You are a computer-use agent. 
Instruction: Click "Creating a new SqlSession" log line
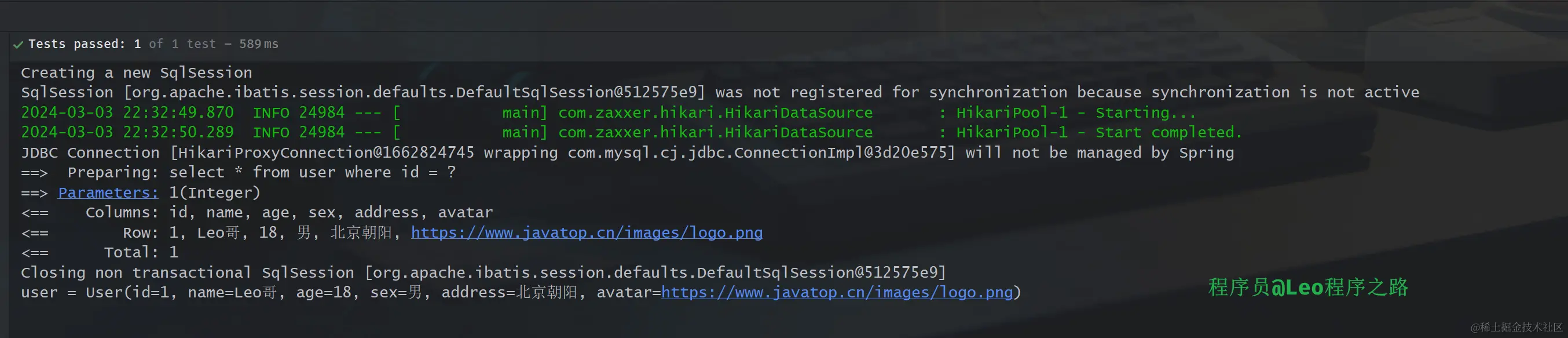pyautogui.click(x=136, y=73)
